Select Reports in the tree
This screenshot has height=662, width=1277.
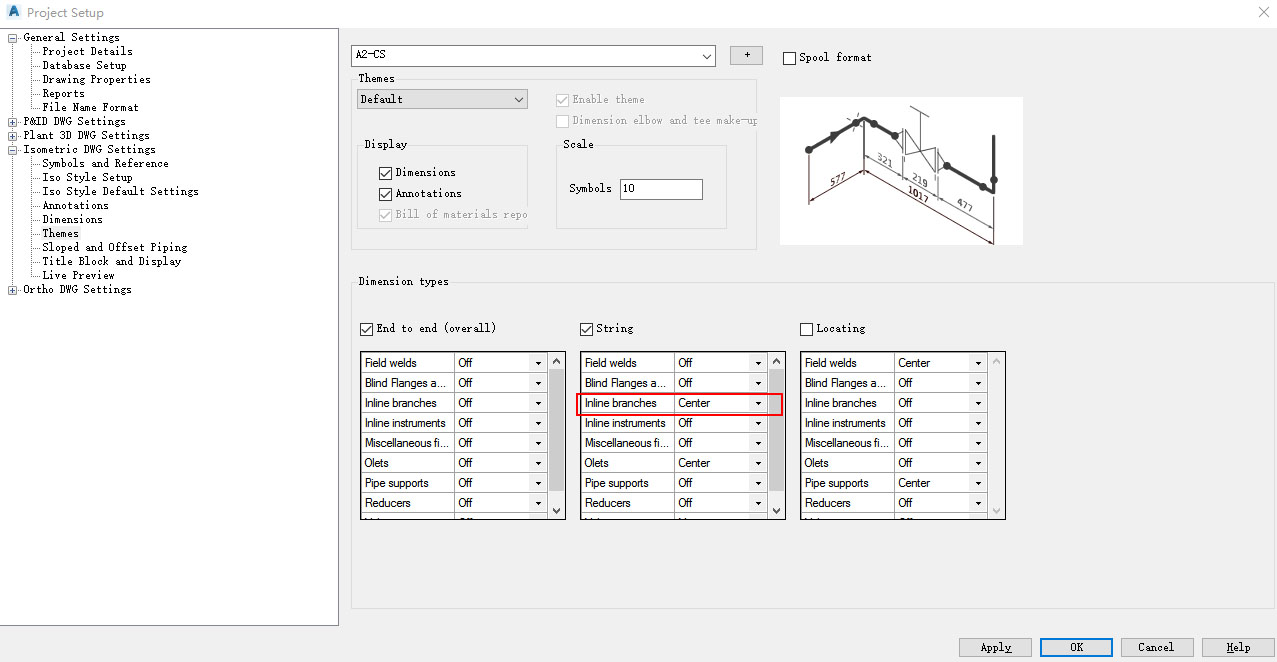63,94
